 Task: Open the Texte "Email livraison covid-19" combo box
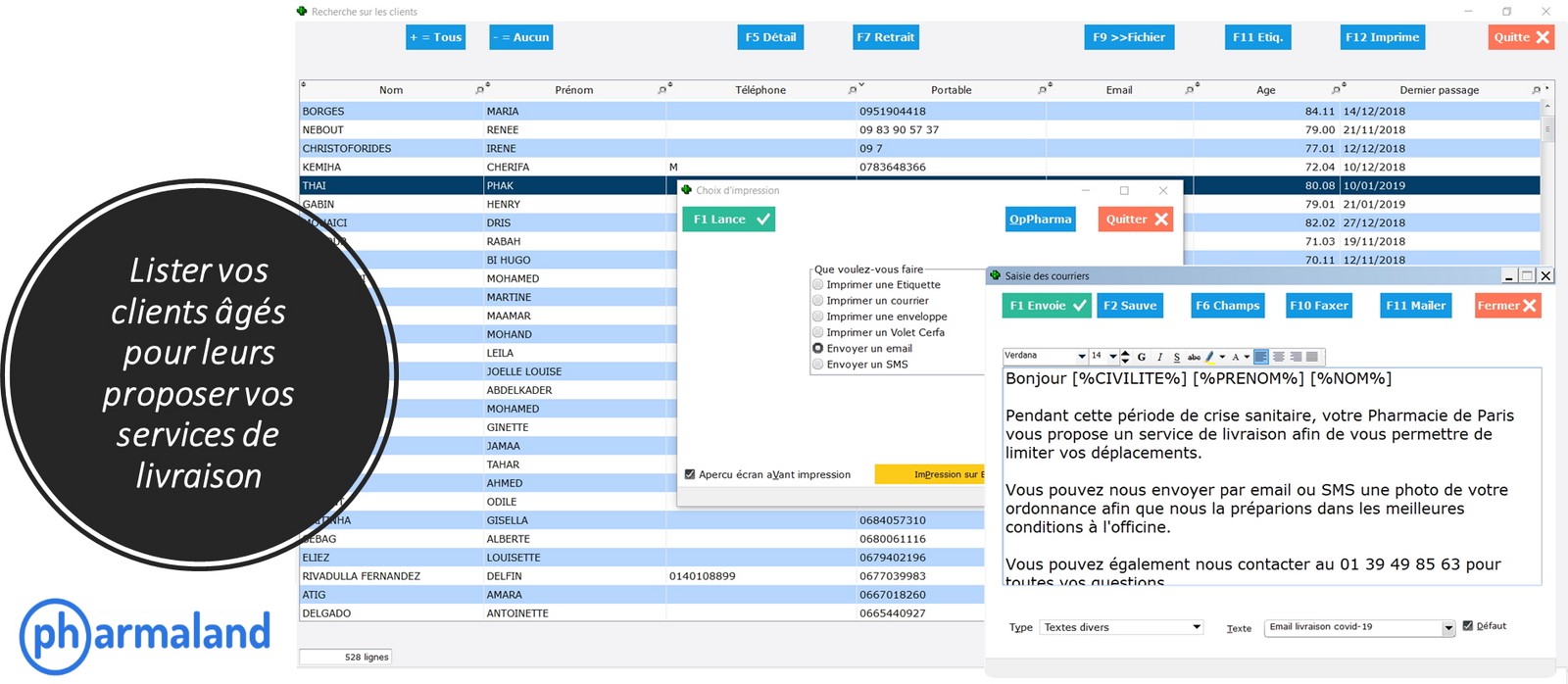click(1448, 628)
